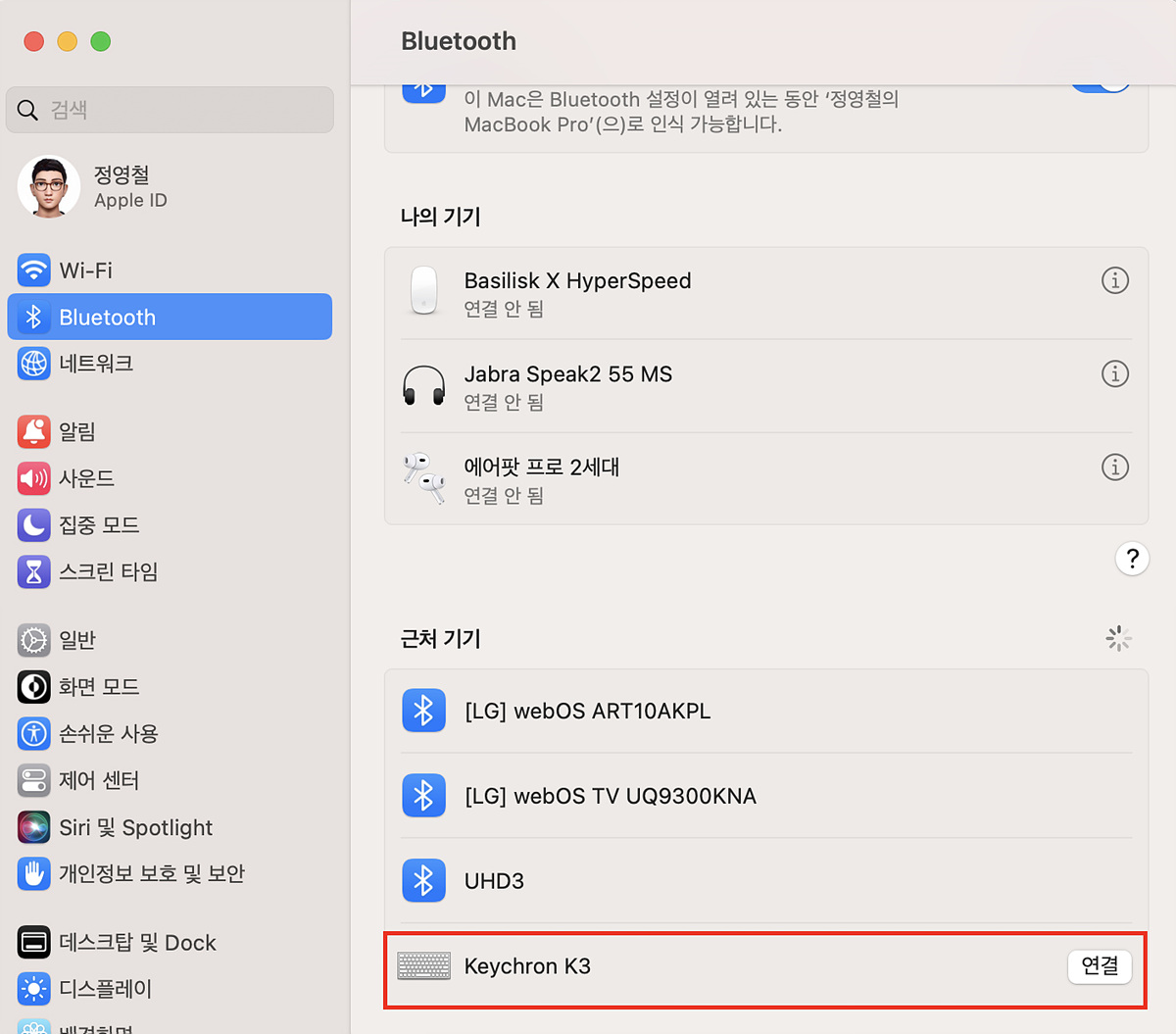
Task: Open 네트워크 settings
Action: click(x=170, y=364)
